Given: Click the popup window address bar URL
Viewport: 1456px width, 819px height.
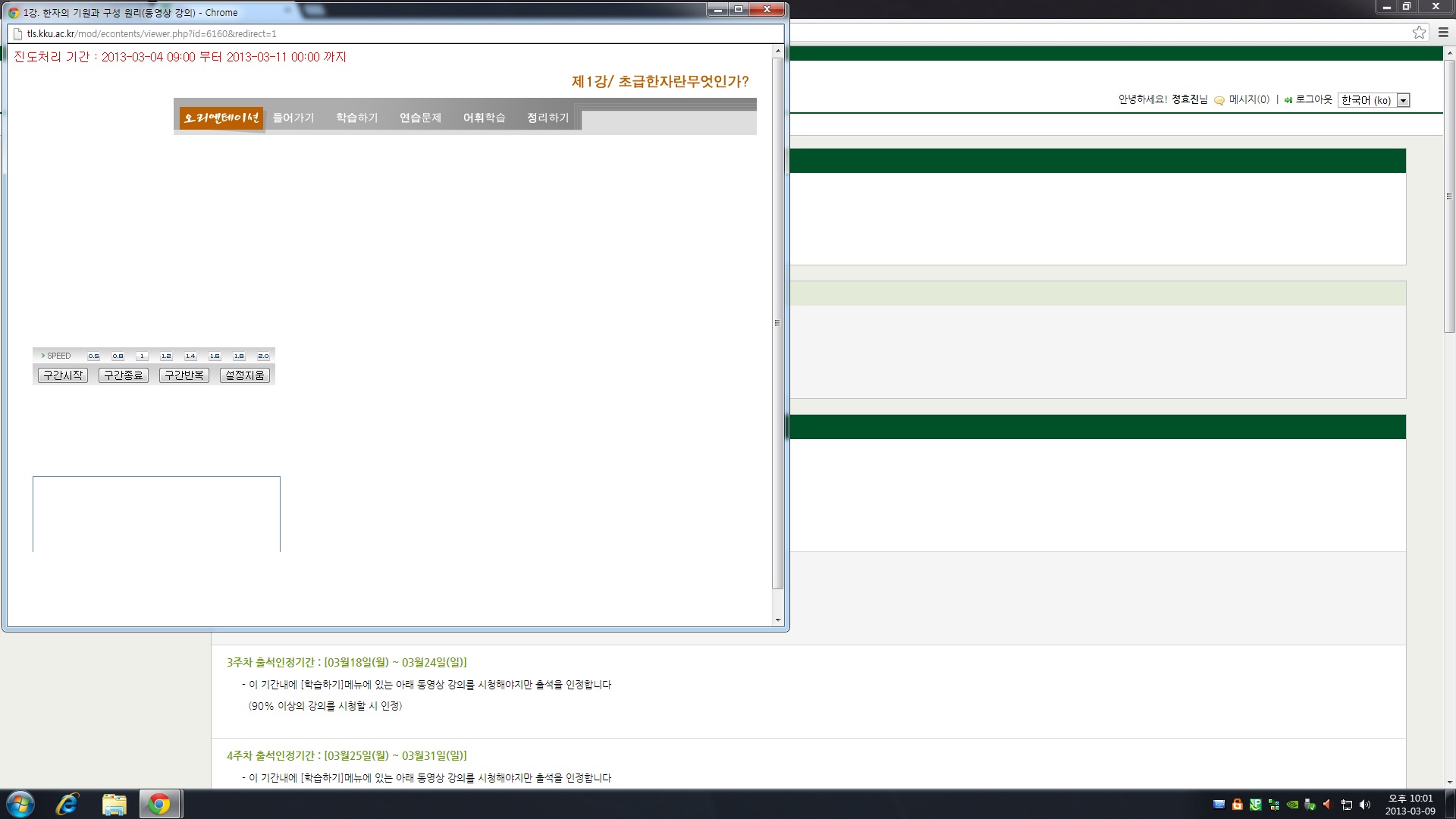Looking at the screenshot, I should click(x=152, y=33).
